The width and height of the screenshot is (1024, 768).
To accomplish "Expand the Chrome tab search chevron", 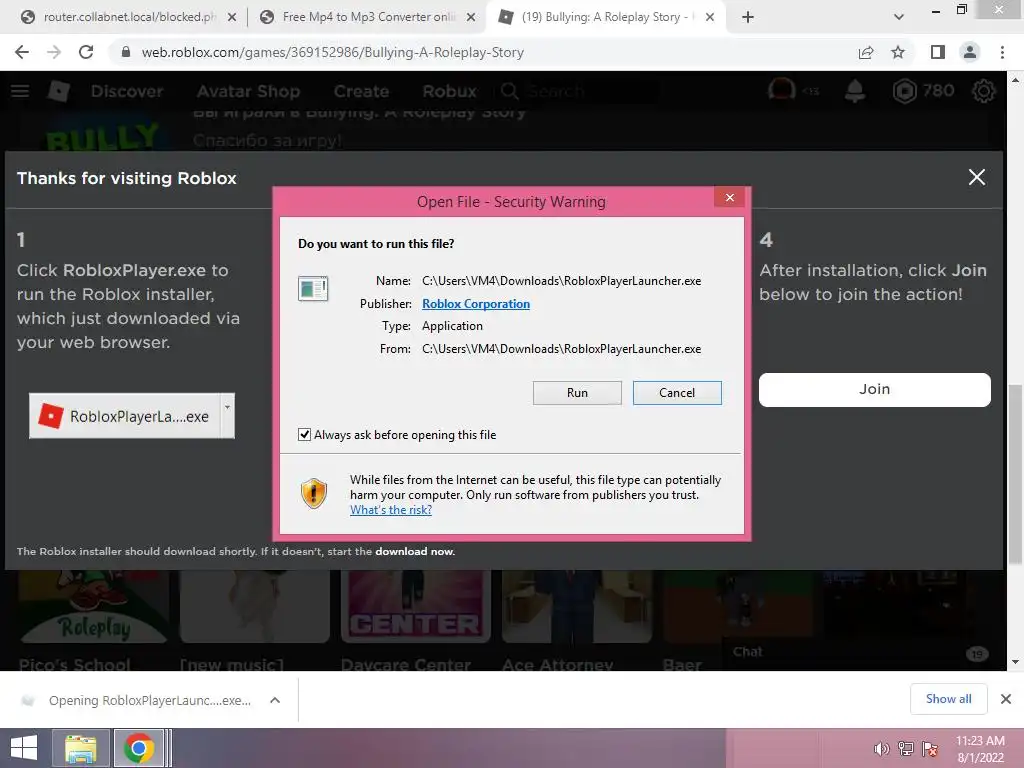I will click(x=899, y=18).
